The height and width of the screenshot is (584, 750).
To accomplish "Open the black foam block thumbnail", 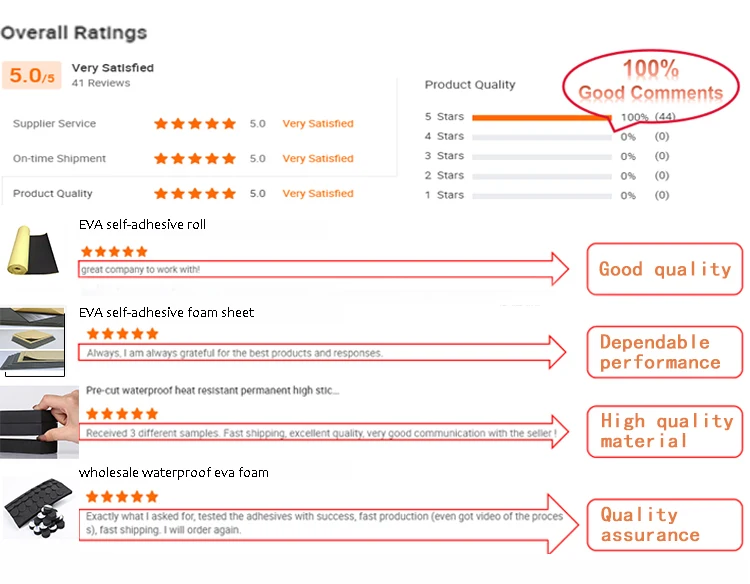I will tap(39, 422).
